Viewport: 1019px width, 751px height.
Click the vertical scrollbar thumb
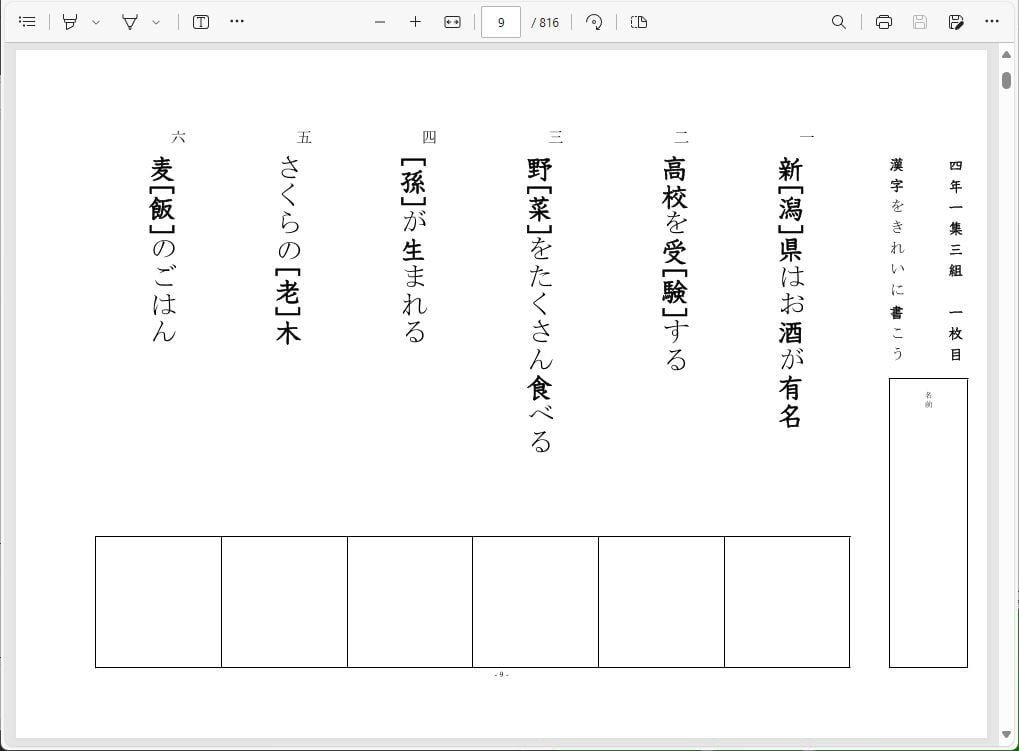1007,80
